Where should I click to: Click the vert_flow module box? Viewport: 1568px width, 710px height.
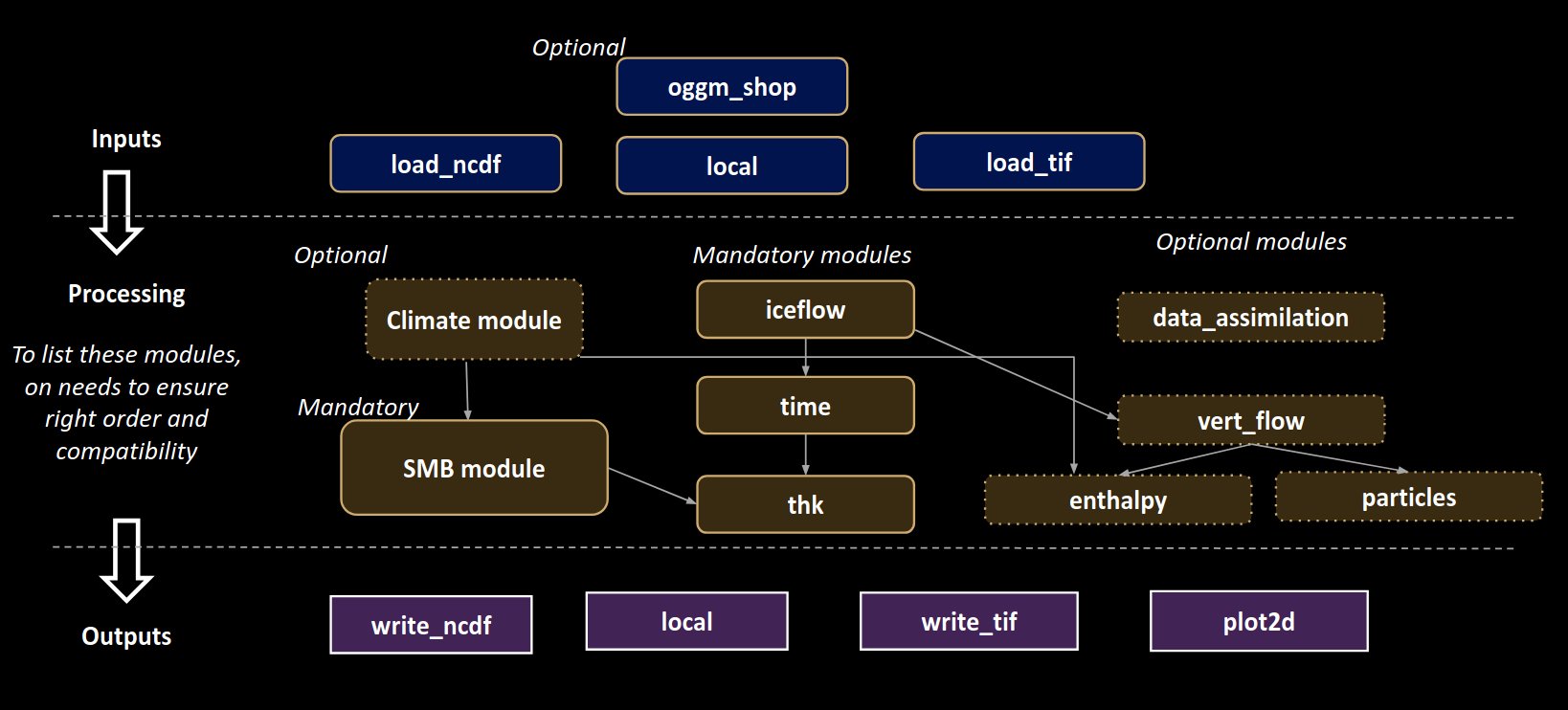(1250, 420)
